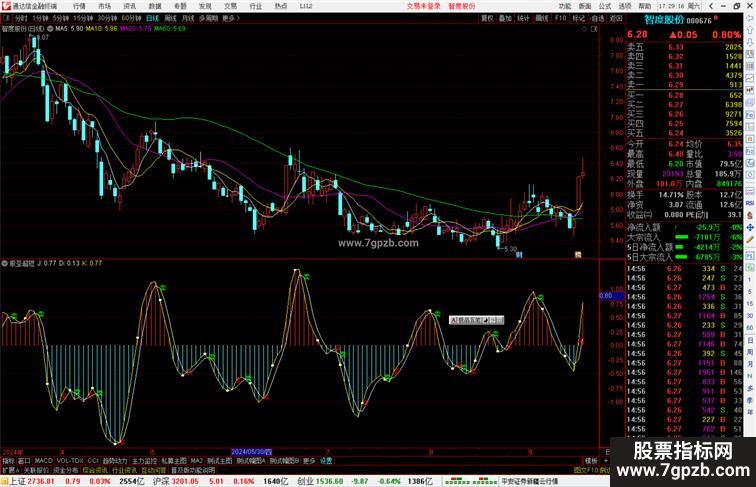Click the 复权 button
The height and width of the screenshot is (487, 756).
pyautogui.click(x=487, y=18)
